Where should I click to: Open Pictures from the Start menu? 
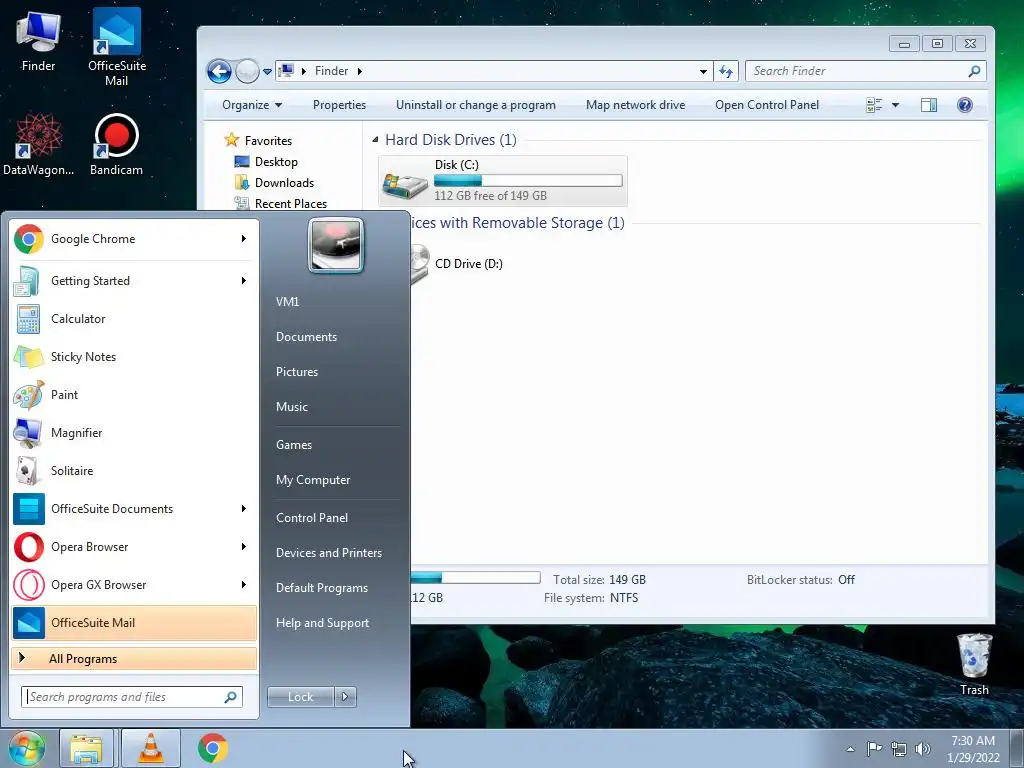pyautogui.click(x=297, y=372)
